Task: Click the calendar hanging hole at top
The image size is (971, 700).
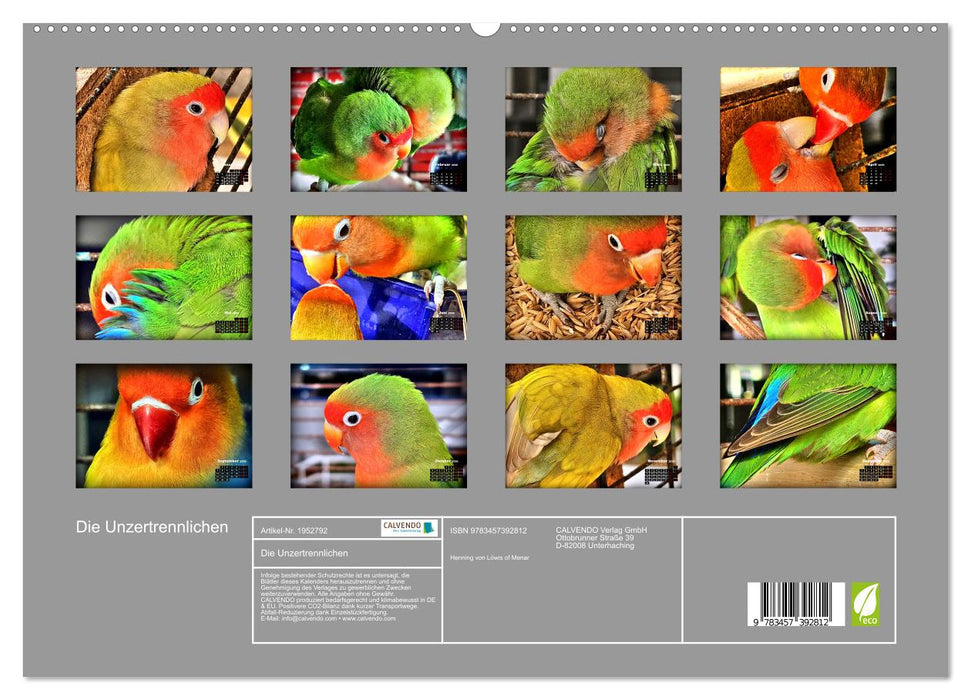Action: click(485, 26)
